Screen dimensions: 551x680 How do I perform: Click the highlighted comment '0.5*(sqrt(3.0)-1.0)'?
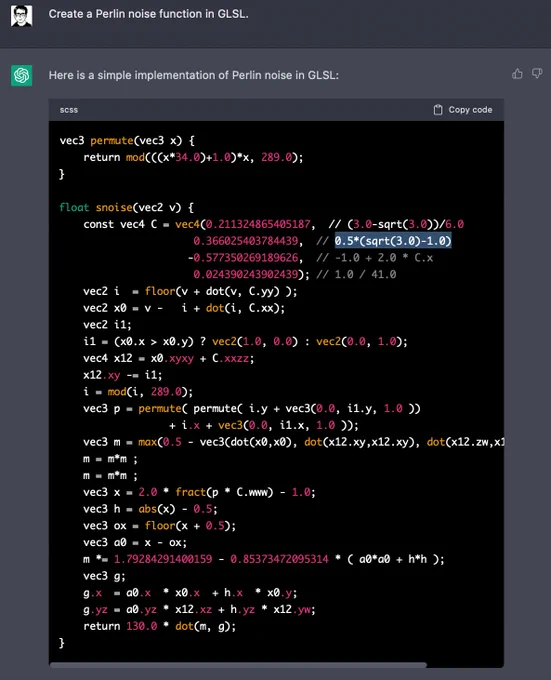[393, 241]
